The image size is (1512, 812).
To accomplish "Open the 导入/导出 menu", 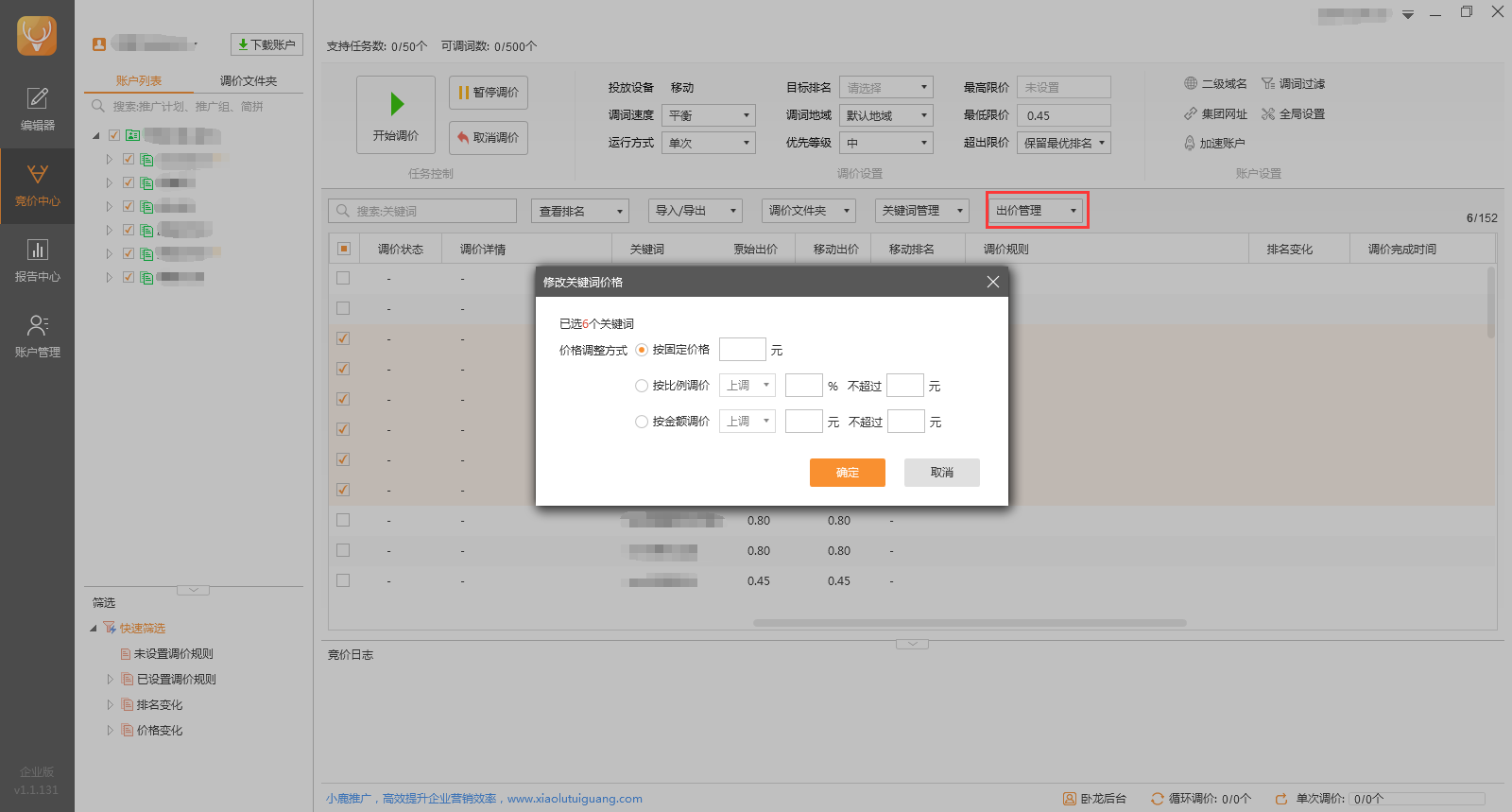I will pyautogui.click(x=696, y=211).
